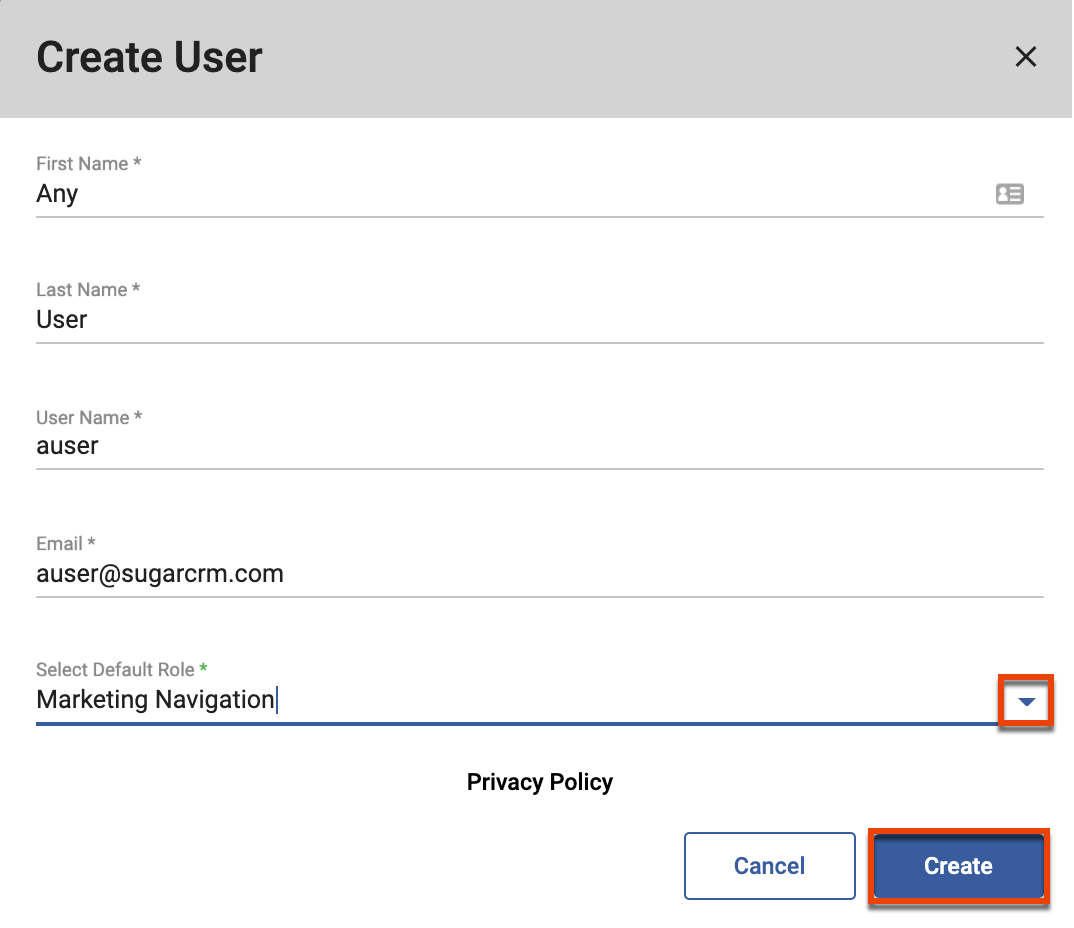Screen dimensions: 1074x928
Task: Select the text Marketing Navigation in role field
Action: click(x=155, y=700)
